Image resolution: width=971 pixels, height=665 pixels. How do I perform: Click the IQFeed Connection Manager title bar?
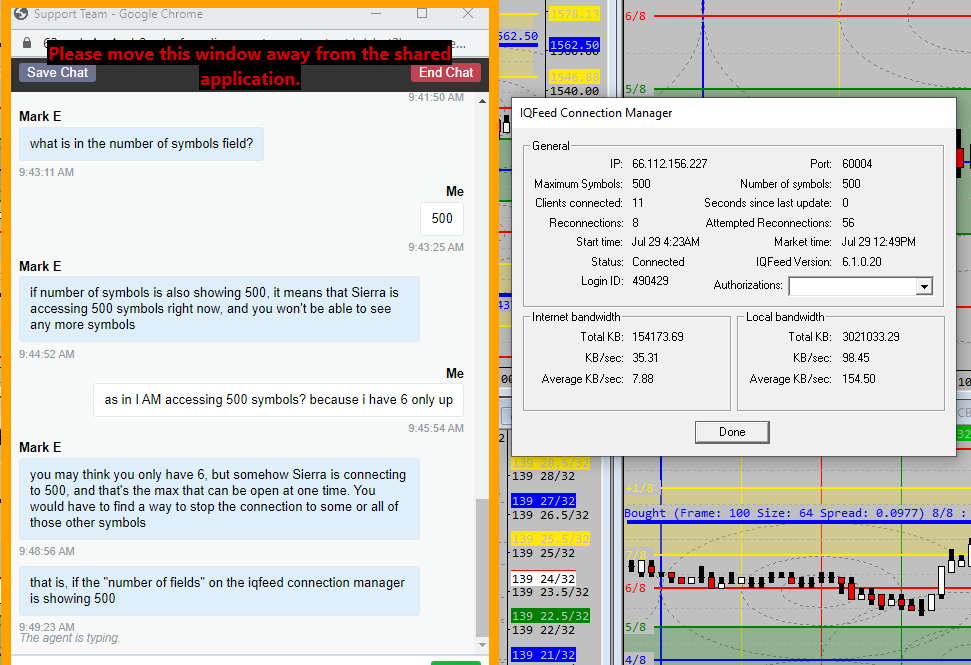tap(734, 113)
